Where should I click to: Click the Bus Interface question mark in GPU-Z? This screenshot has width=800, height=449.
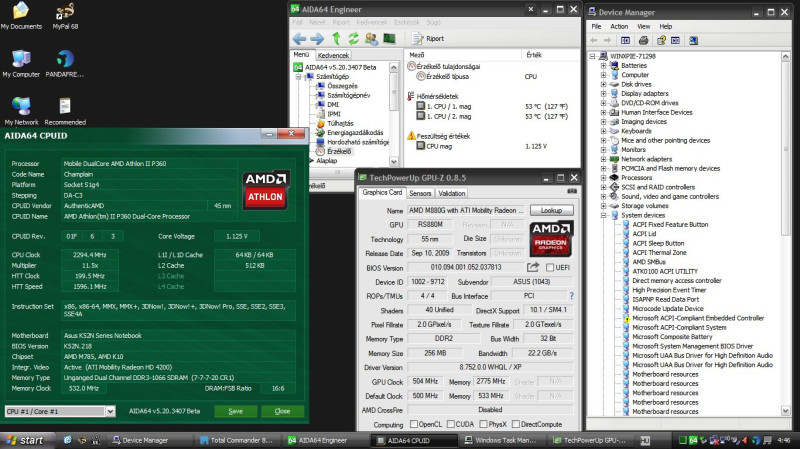(571, 295)
